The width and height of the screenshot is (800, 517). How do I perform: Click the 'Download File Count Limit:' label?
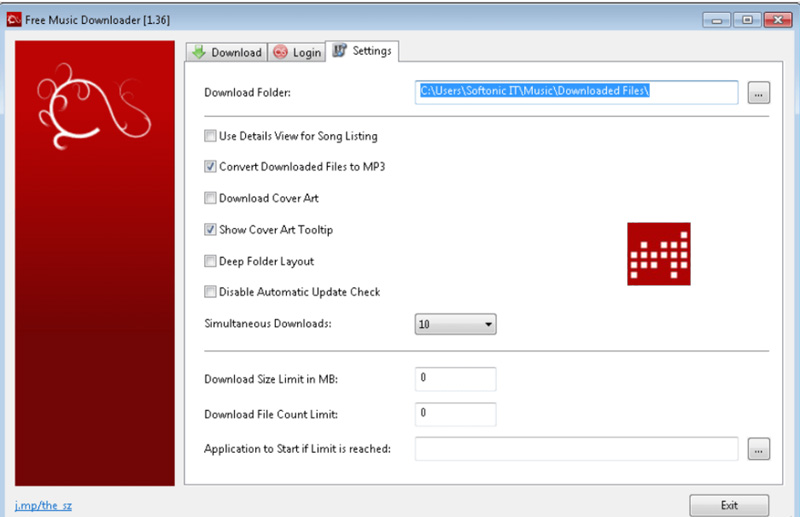click(271, 414)
